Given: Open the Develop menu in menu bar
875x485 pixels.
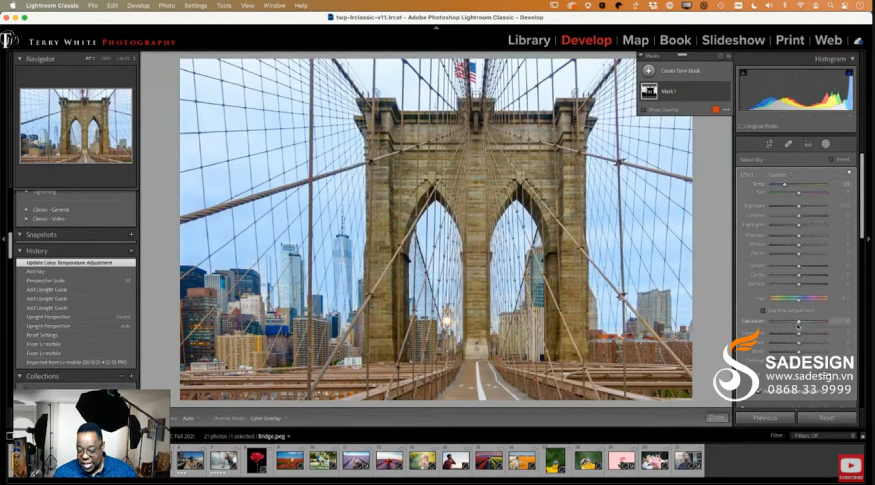Looking at the screenshot, I should 138,6.
